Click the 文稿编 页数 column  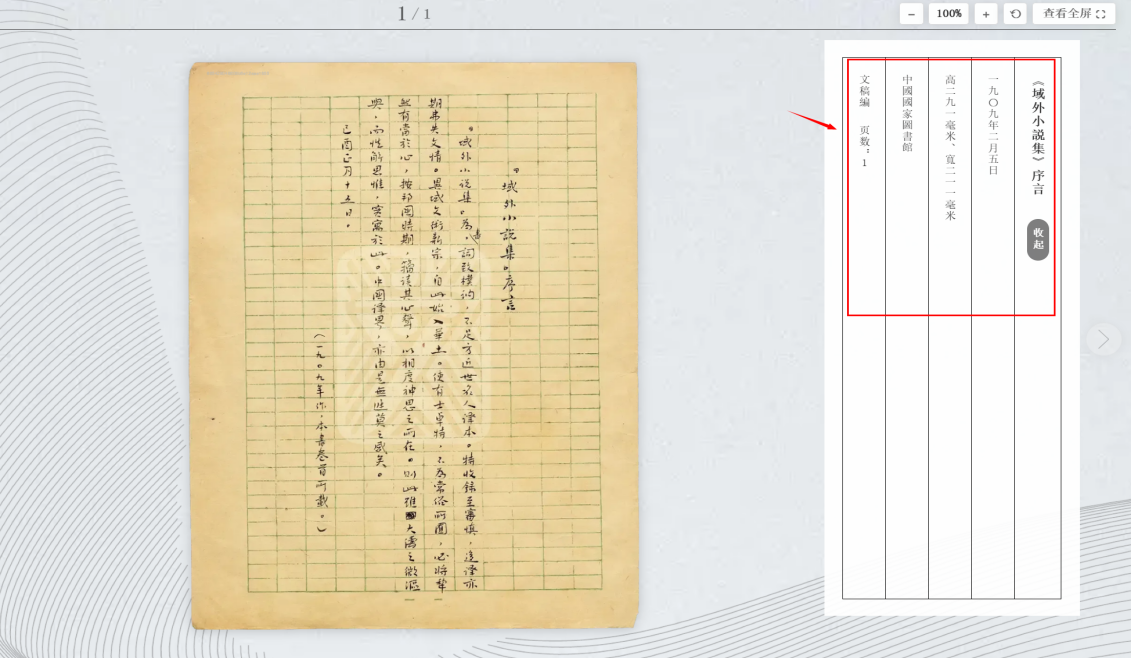click(865, 120)
